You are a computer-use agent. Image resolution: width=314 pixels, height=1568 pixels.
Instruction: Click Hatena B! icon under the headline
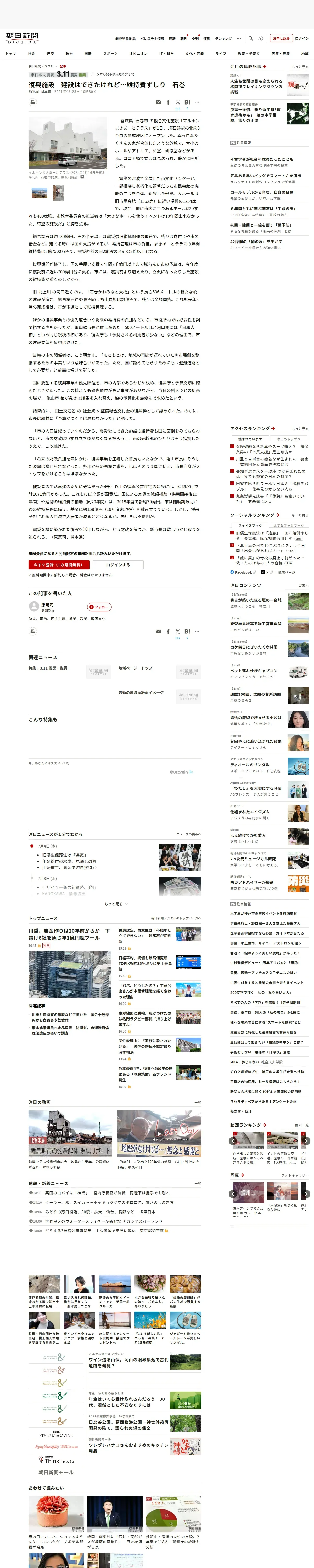(187, 102)
